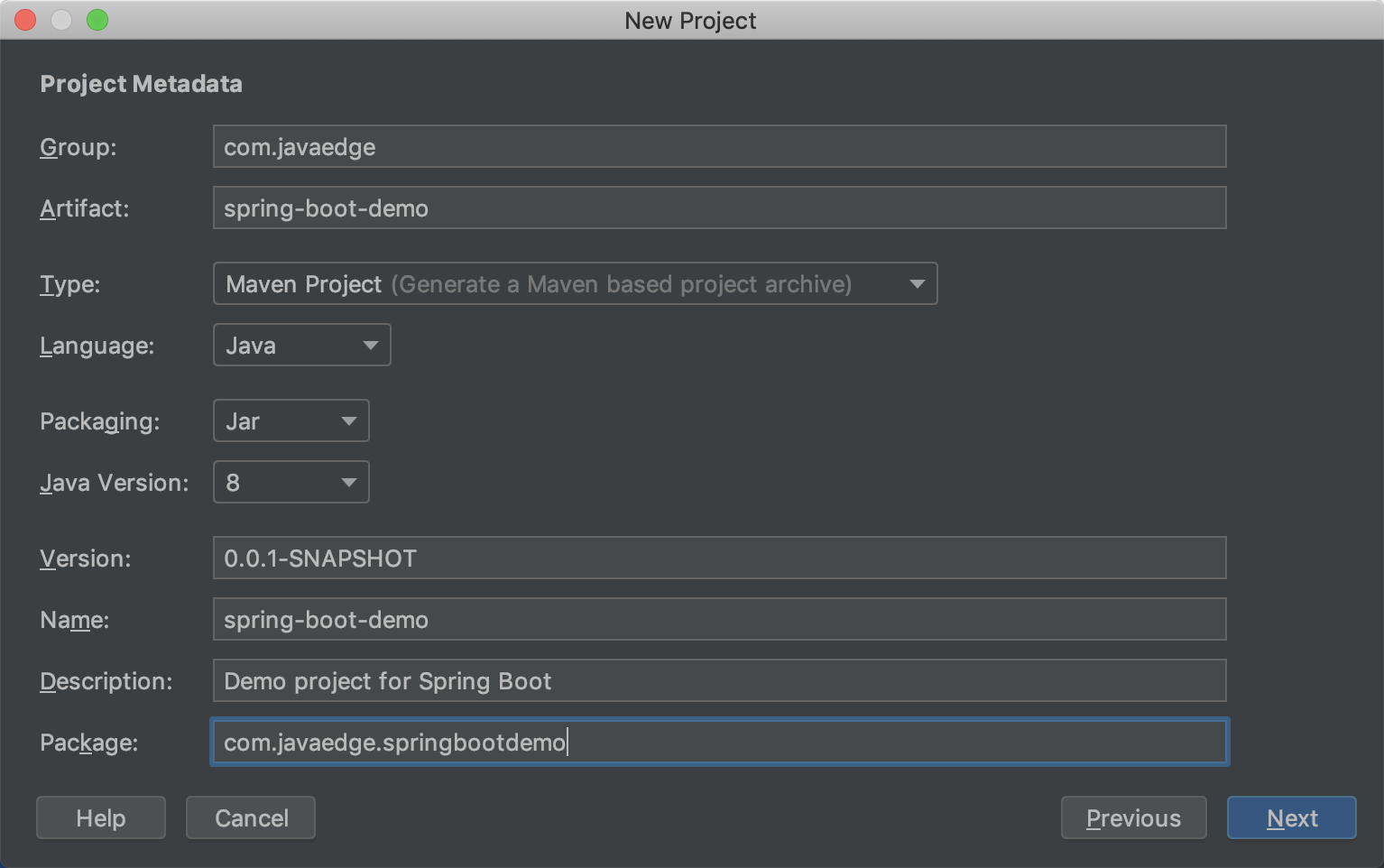Viewport: 1384px width, 868px height.
Task: Click the Artifact text field
Action: (x=719, y=208)
